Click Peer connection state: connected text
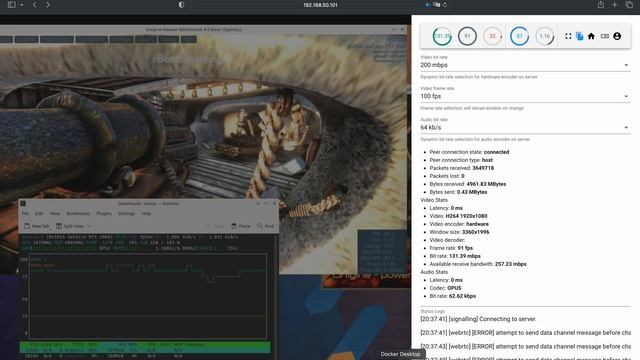The height and width of the screenshot is (360, 640). click(x=469, y=152)
